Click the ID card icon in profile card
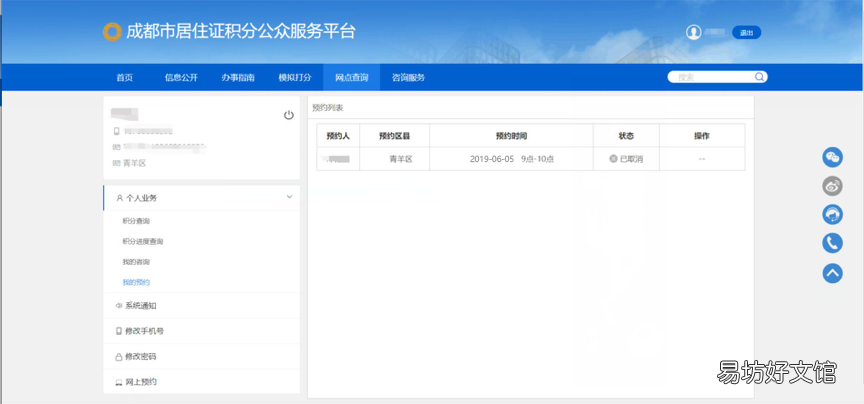 point(116,147)
